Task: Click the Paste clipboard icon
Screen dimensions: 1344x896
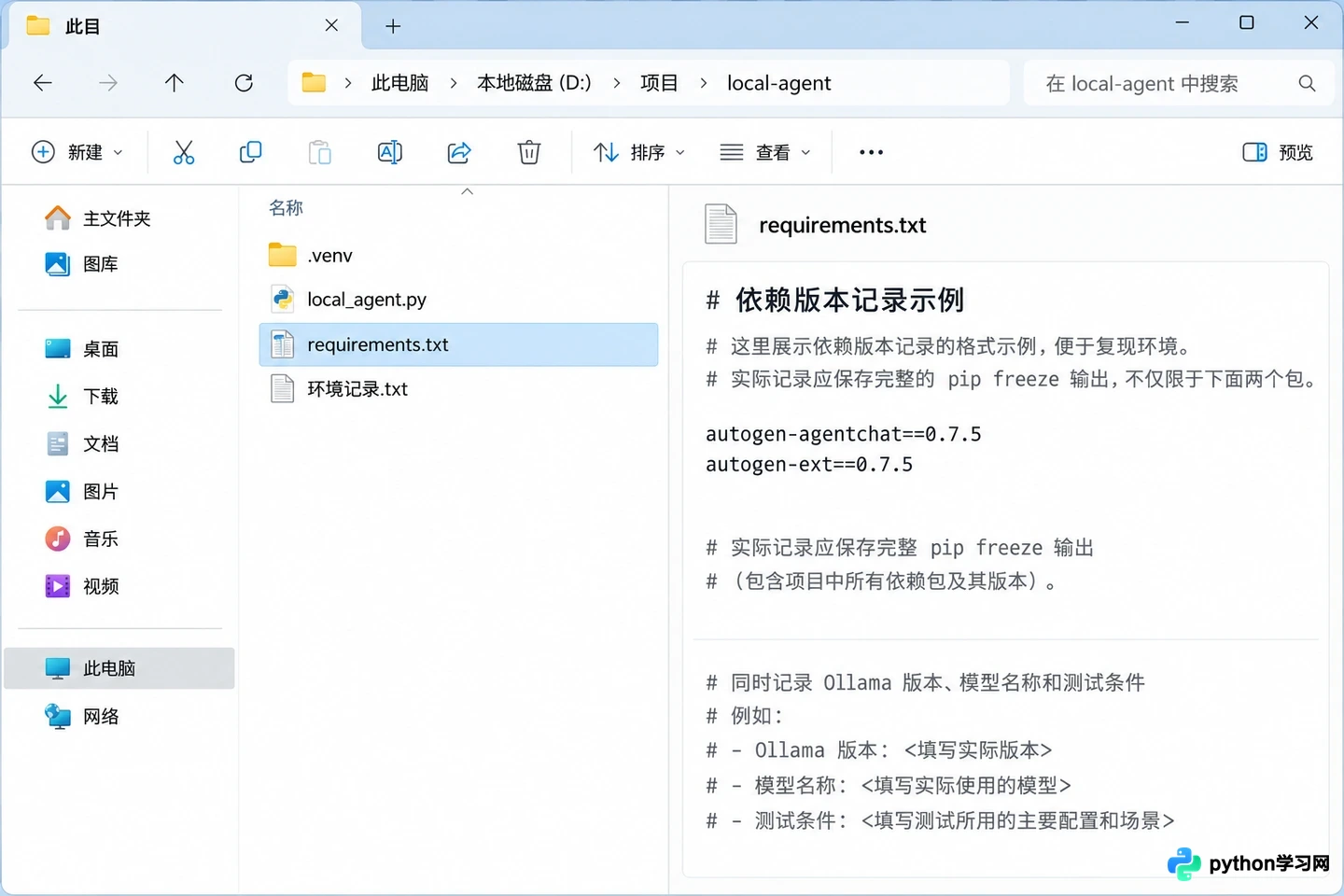Action: 319,152
